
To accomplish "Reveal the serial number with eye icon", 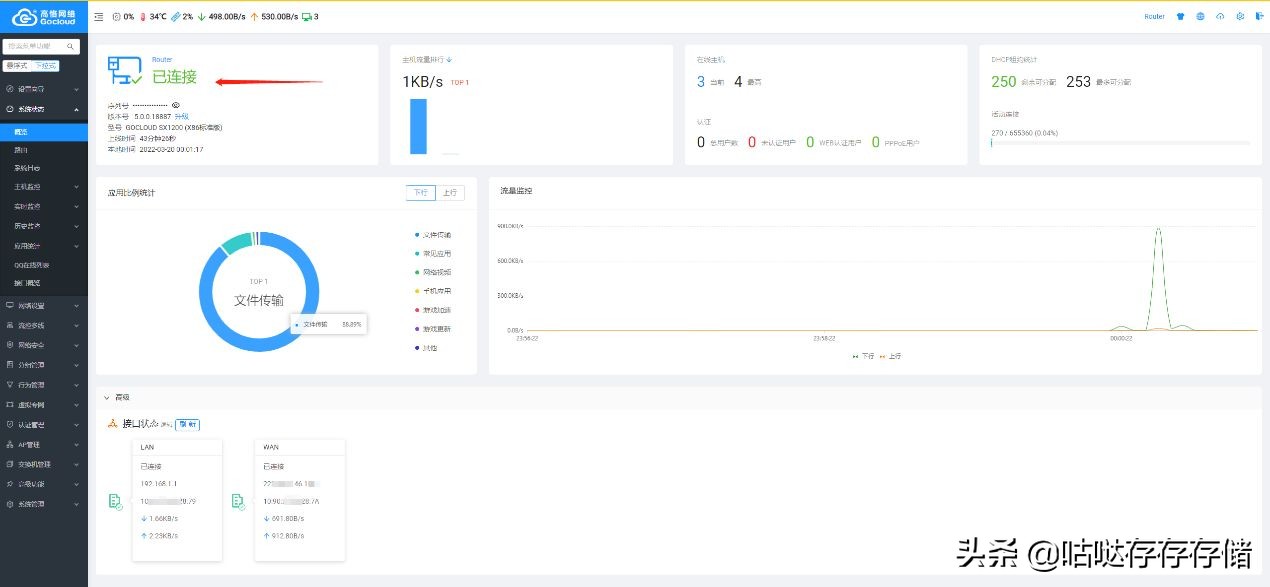I will [175, 104].
